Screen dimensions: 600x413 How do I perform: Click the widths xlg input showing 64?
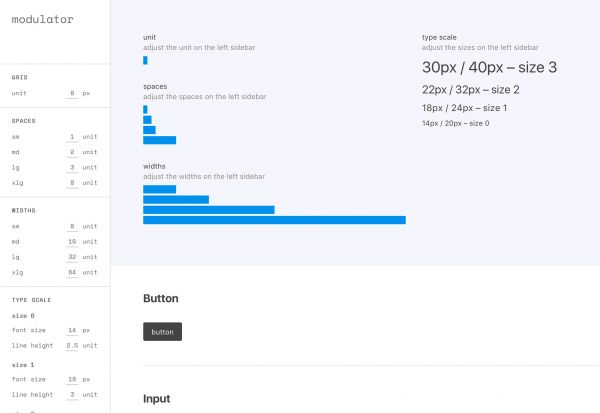(x=72, y=273)
